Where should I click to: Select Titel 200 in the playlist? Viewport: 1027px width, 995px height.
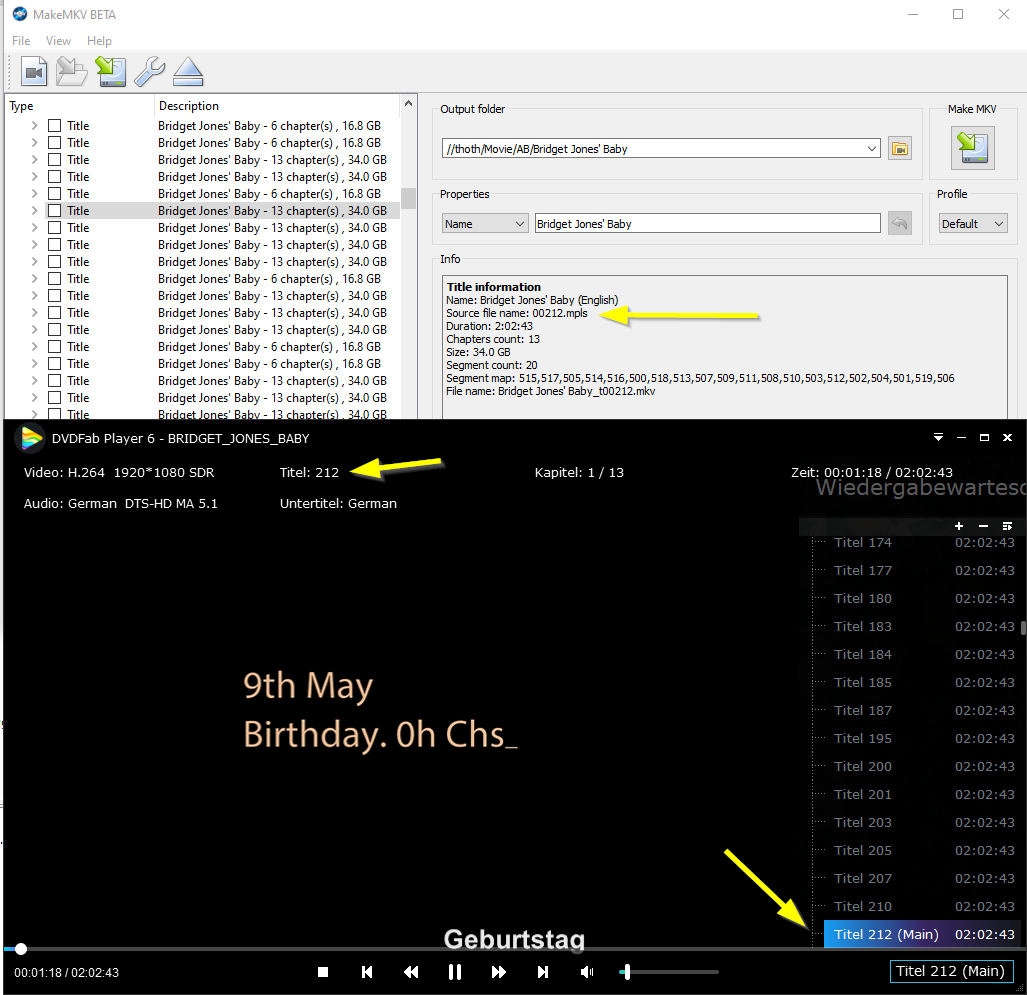click(863, 766)
